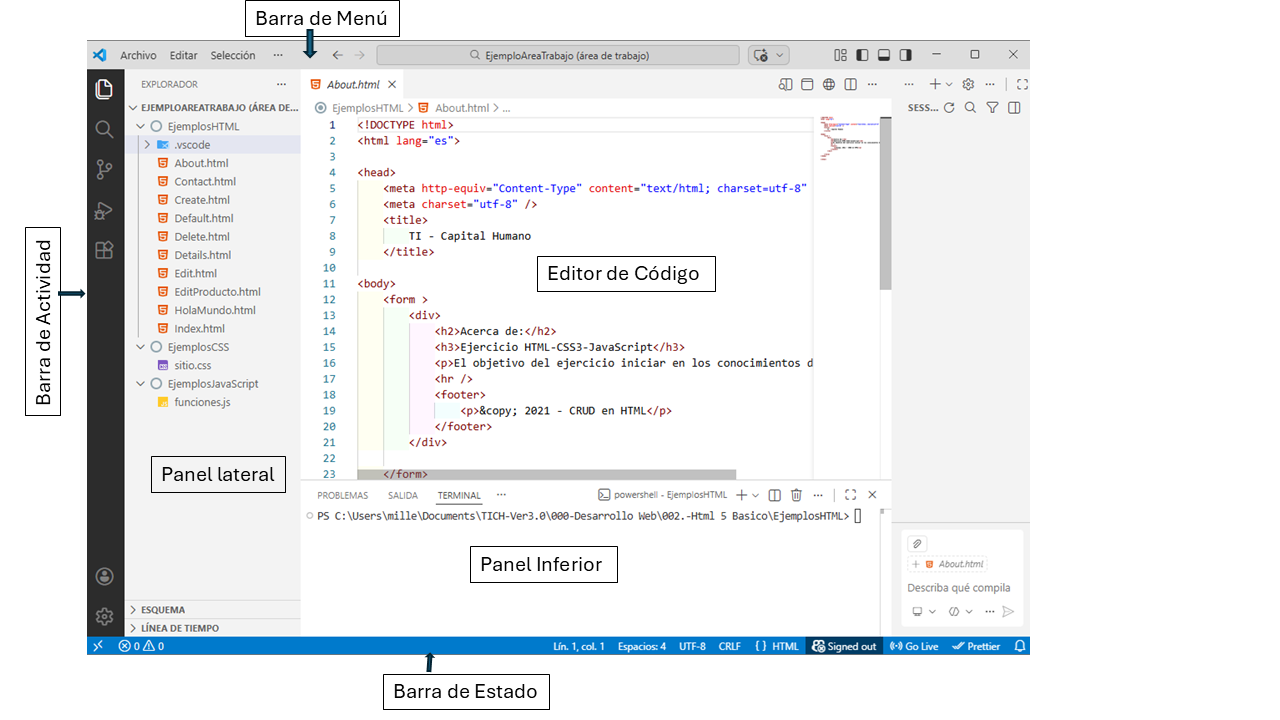Expand the ESQUEMA section
Image resolution: width=1280 pixels, height=720 pixels.
coord(162,609)
